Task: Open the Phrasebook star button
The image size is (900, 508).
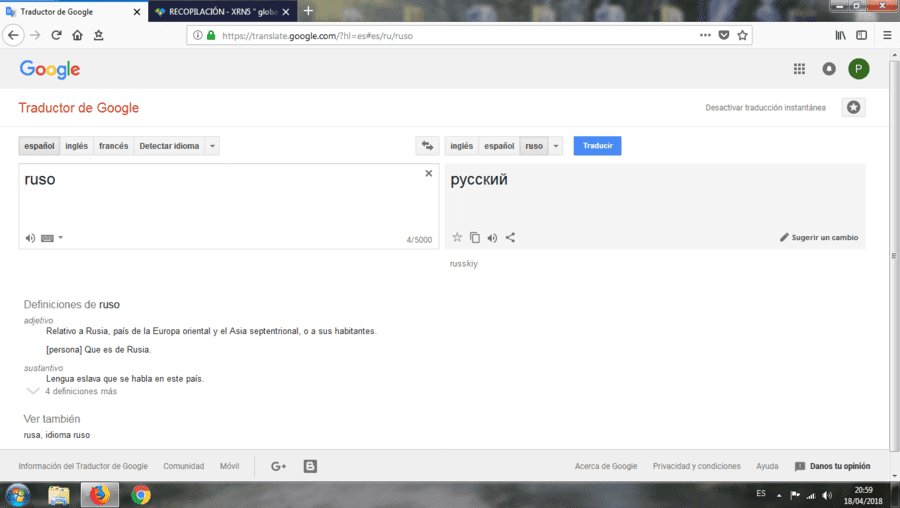Action: click(854, 107)
